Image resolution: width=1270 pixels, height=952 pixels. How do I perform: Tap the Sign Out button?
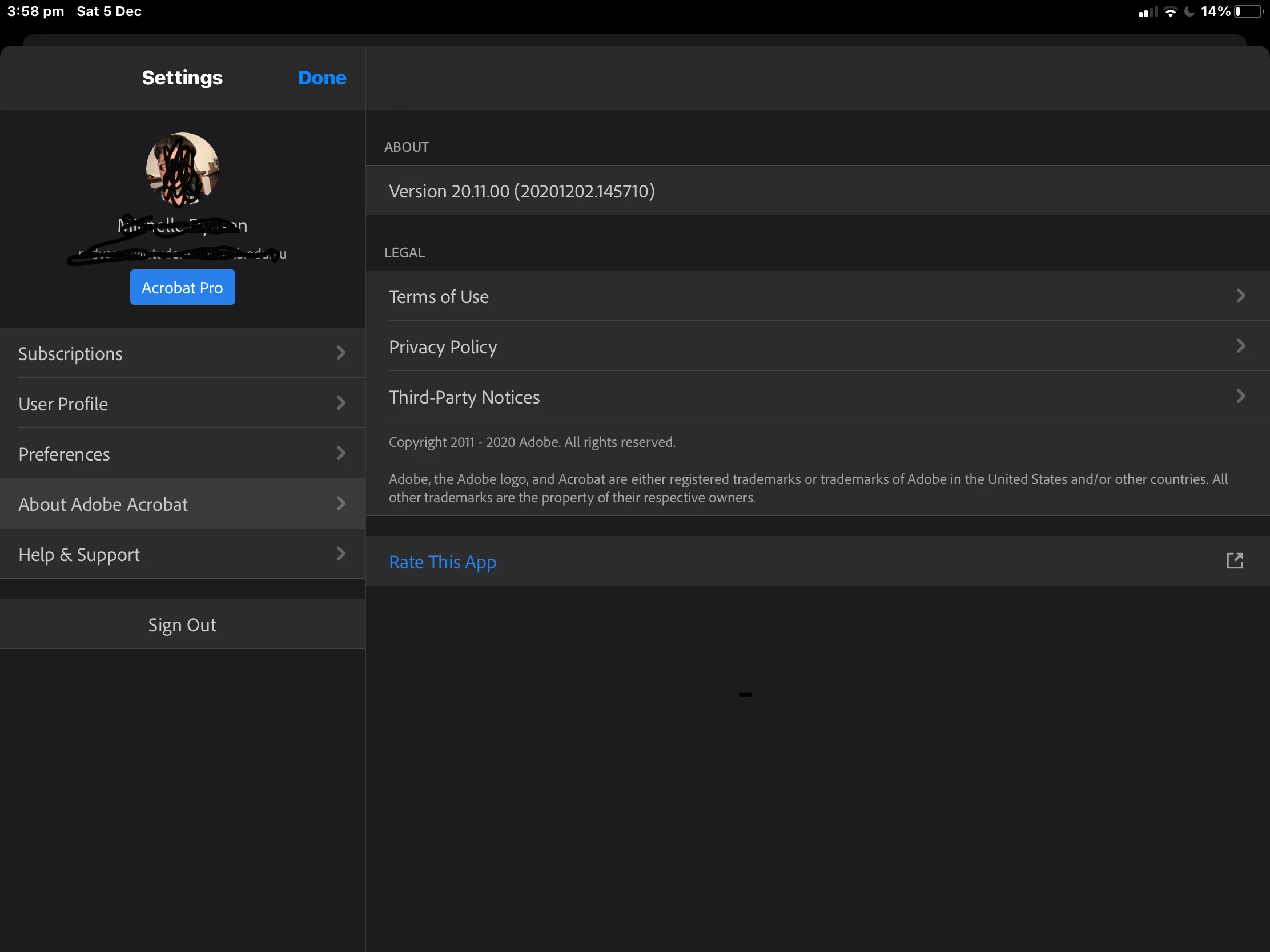(183, 624)
